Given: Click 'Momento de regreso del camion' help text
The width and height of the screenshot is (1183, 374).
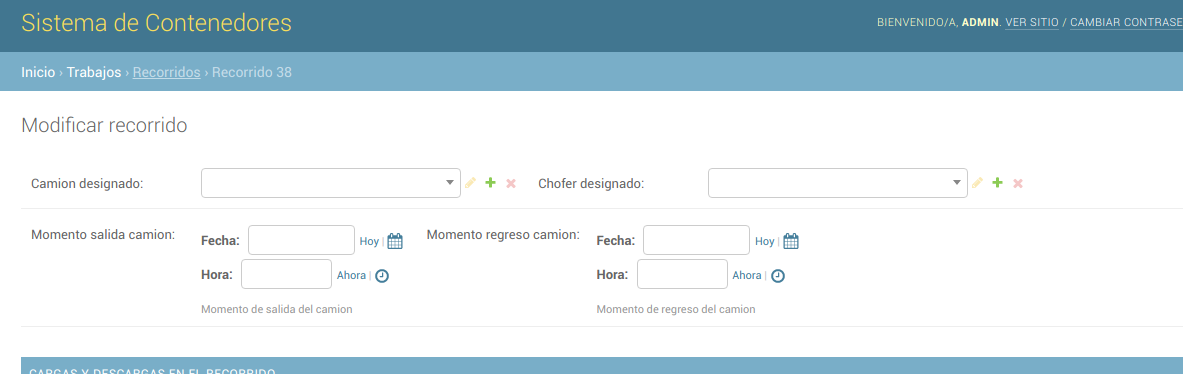Looking at the screenshot, I should [676, 309].
